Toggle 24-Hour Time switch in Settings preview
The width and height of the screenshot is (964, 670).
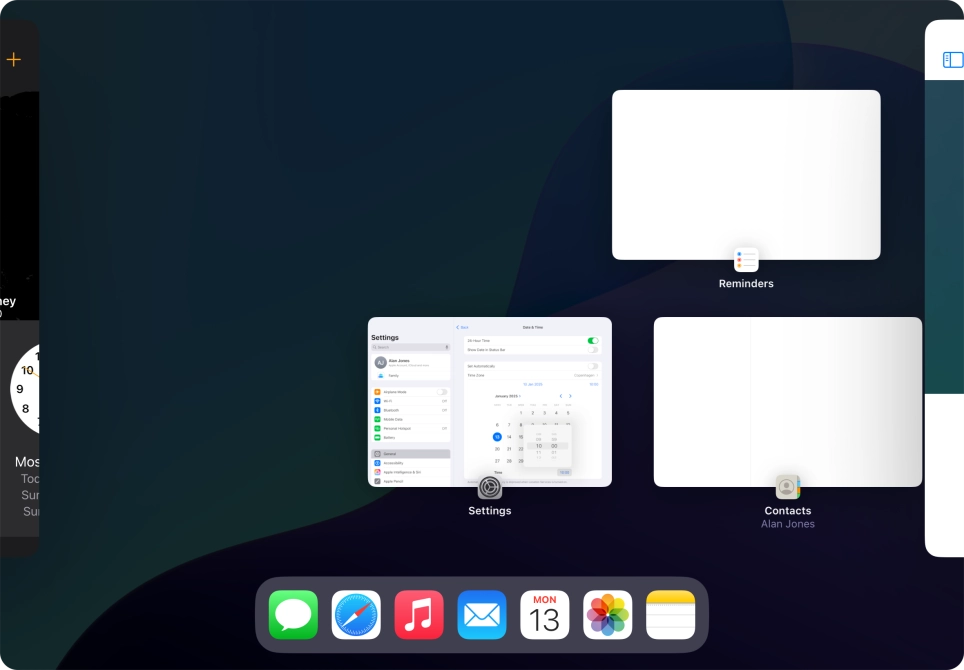(593, 341)
